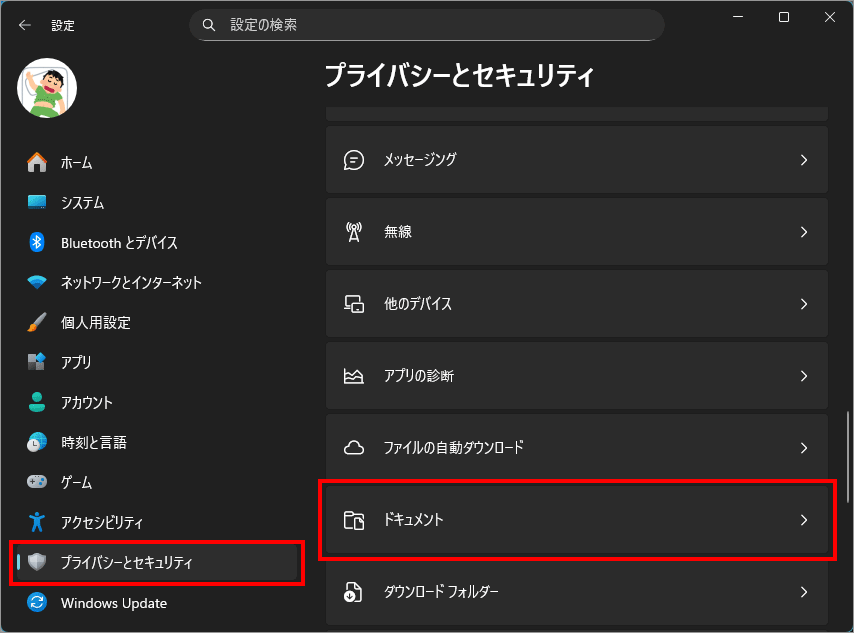854x633 pixels.
Task: Click the メッセージング chat bubble icon
Action: pyautogui.click(x=354, y=160)
